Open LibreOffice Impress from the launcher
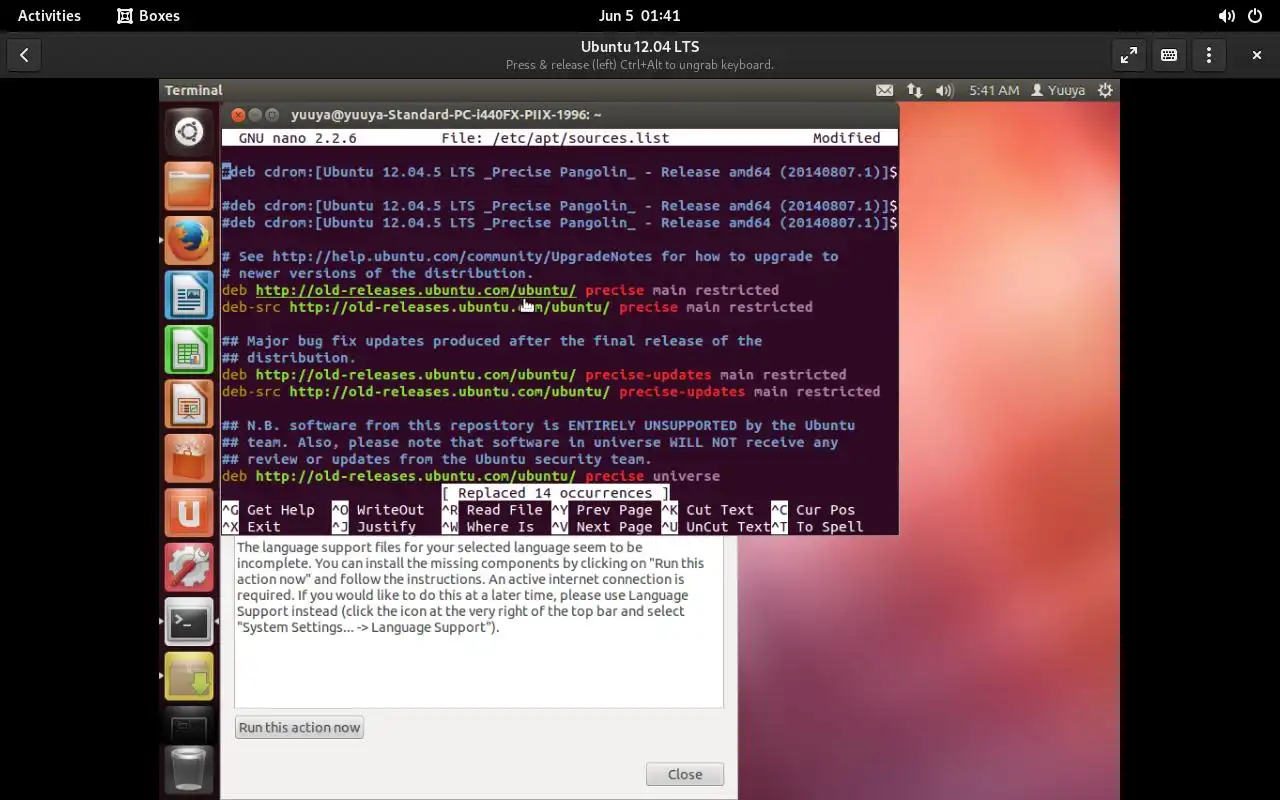 [x=189, y=405]
